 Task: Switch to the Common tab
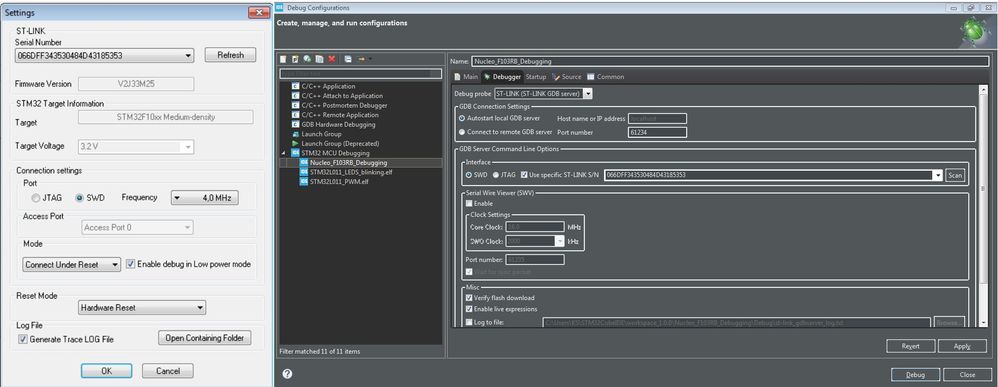point(605,76)
